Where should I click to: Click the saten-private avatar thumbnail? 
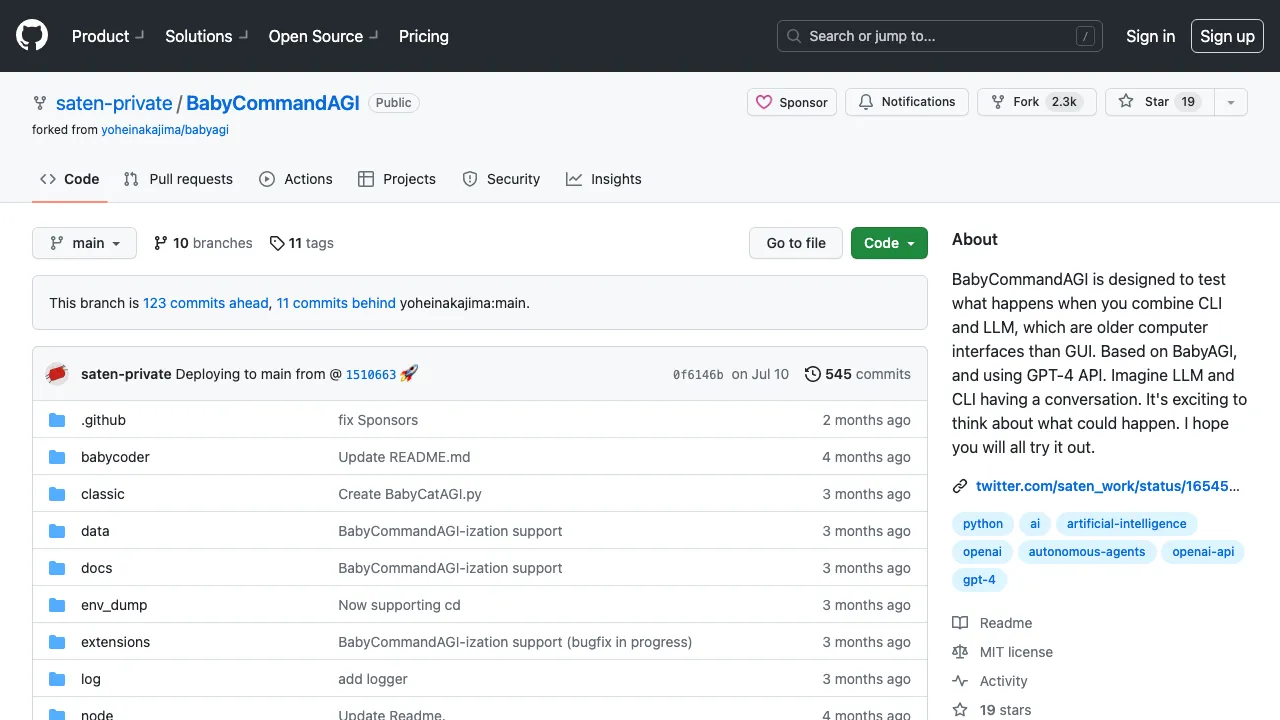[x=57, y=374]
